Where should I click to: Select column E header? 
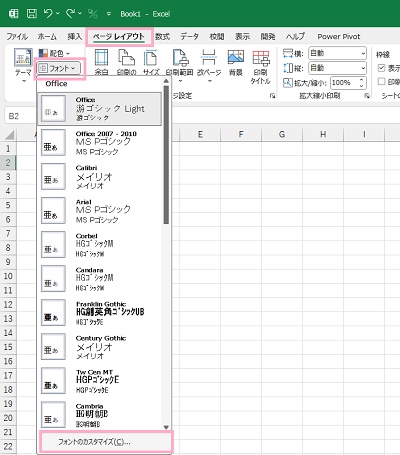[200, 134]
